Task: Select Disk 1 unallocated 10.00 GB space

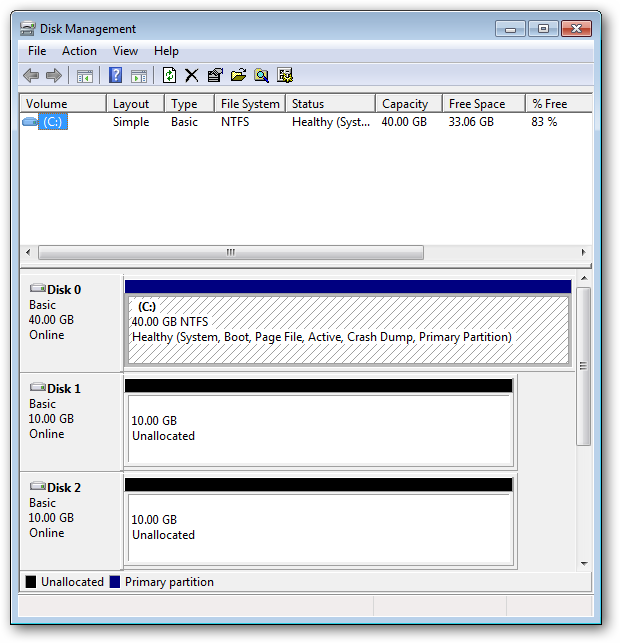Action: point(320,429)
